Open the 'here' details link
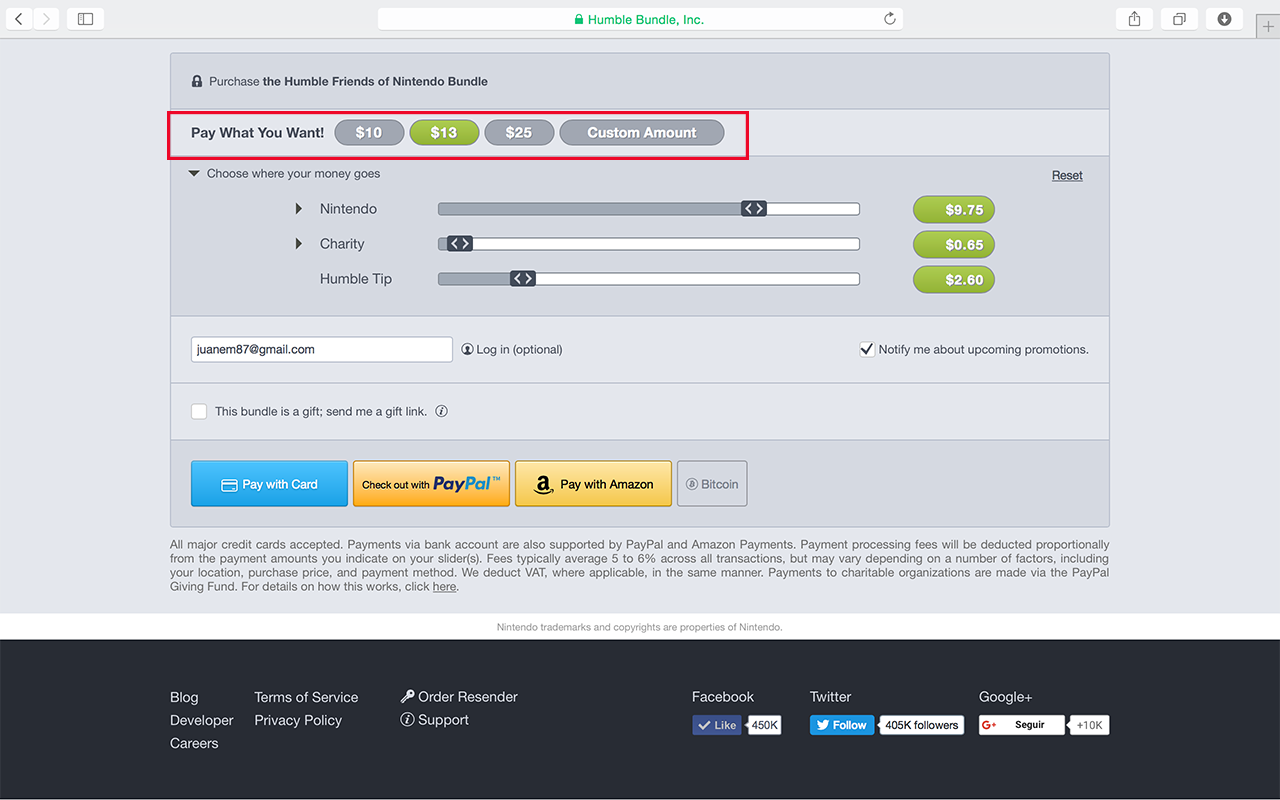Viewport: 1280px width, 800px height. pos(444,587)
